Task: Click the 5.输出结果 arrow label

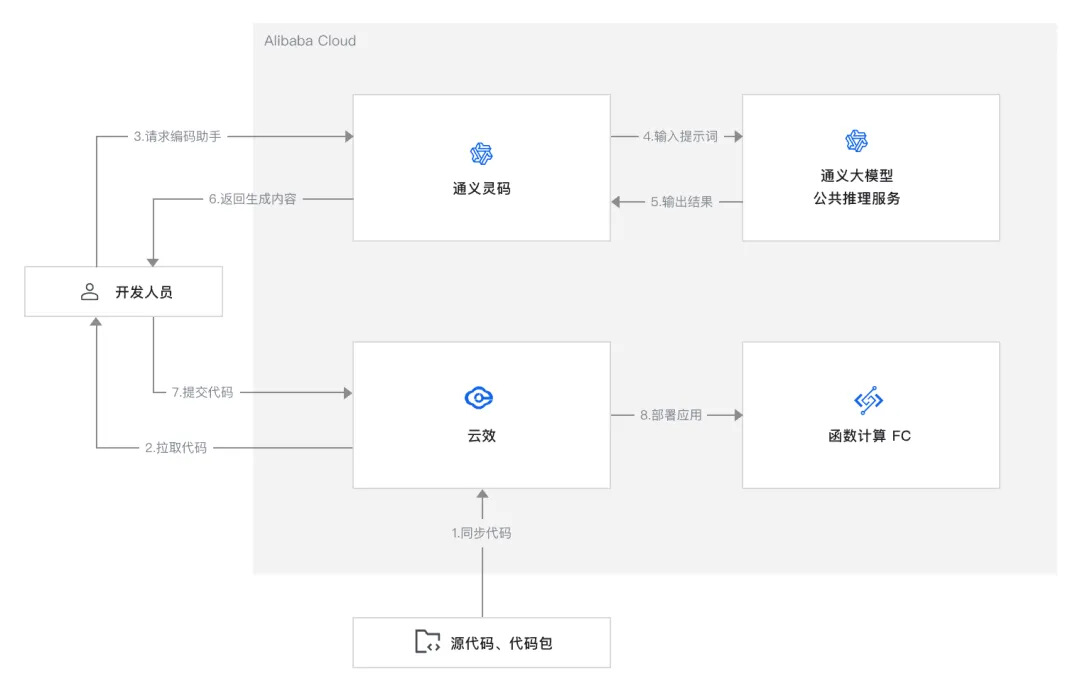Action: coord(682,201)
